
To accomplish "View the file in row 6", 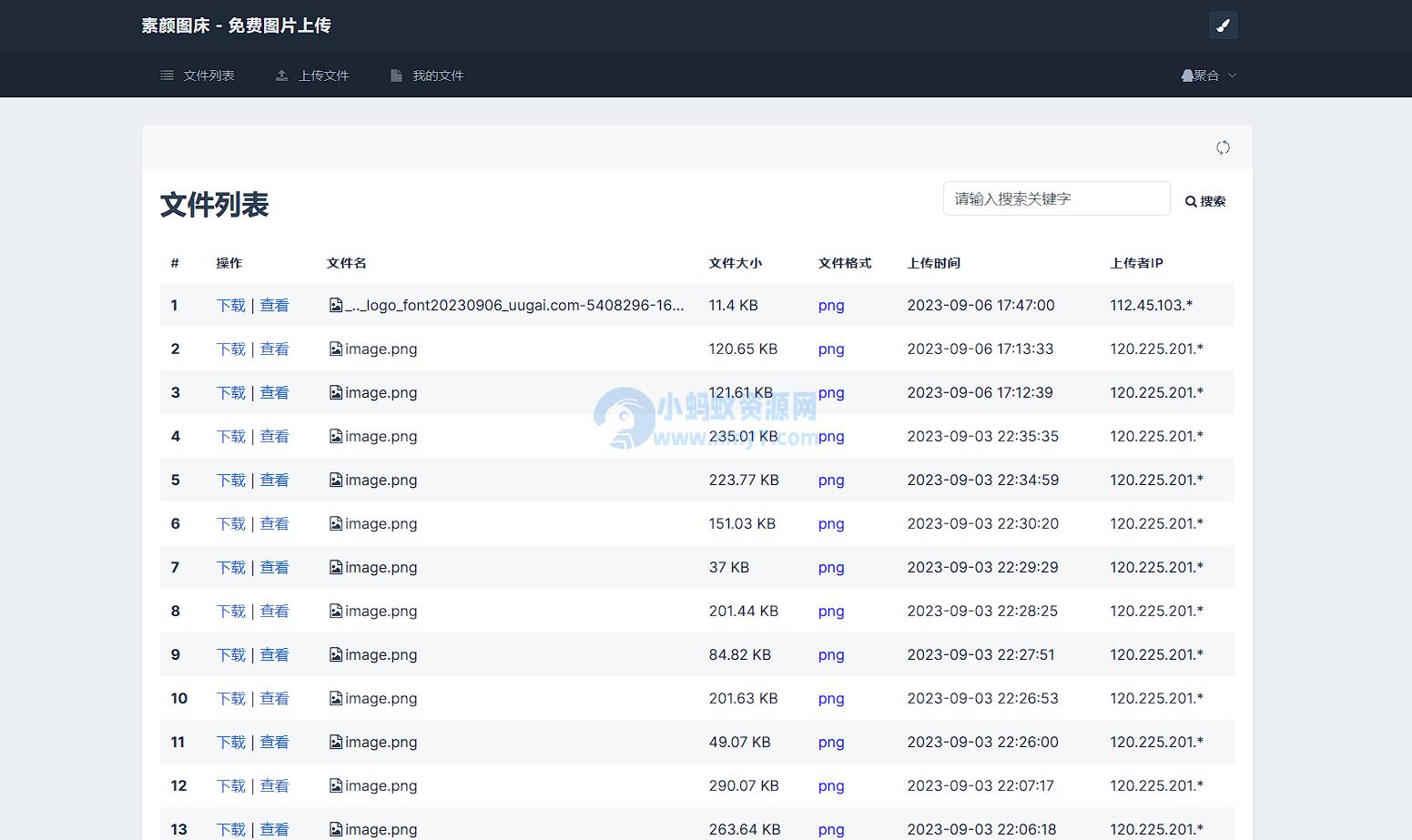I will click(x=274, y=523).
